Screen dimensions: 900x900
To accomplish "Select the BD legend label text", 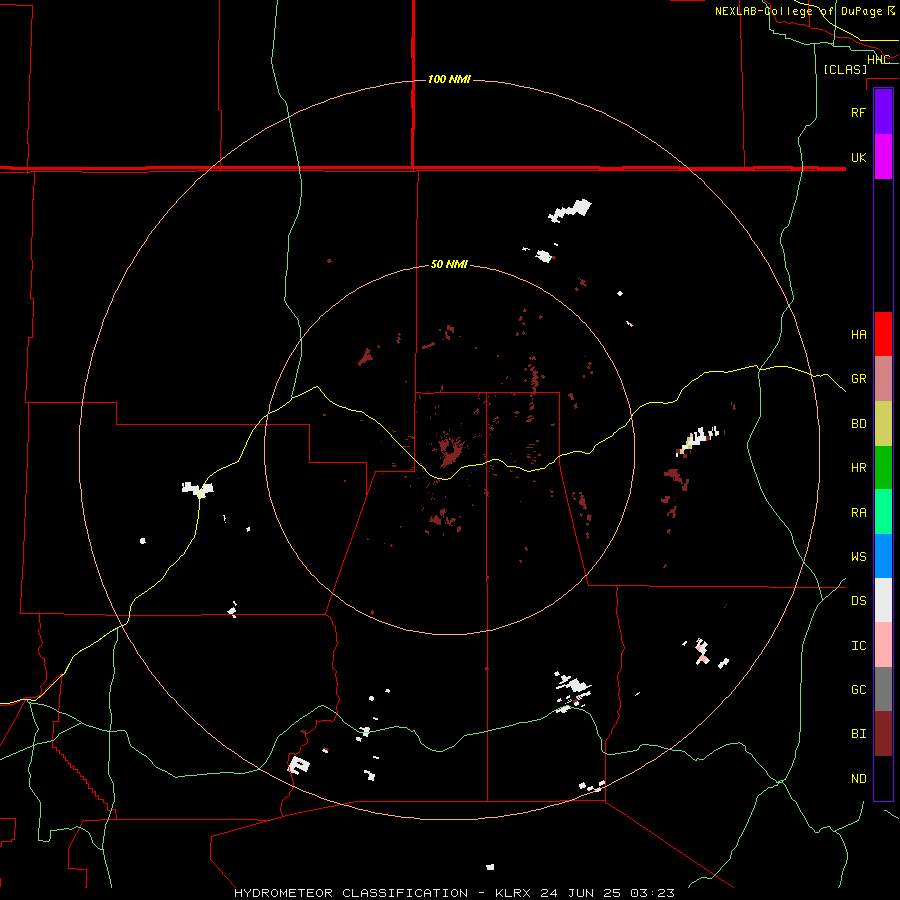I will (858, 424).
